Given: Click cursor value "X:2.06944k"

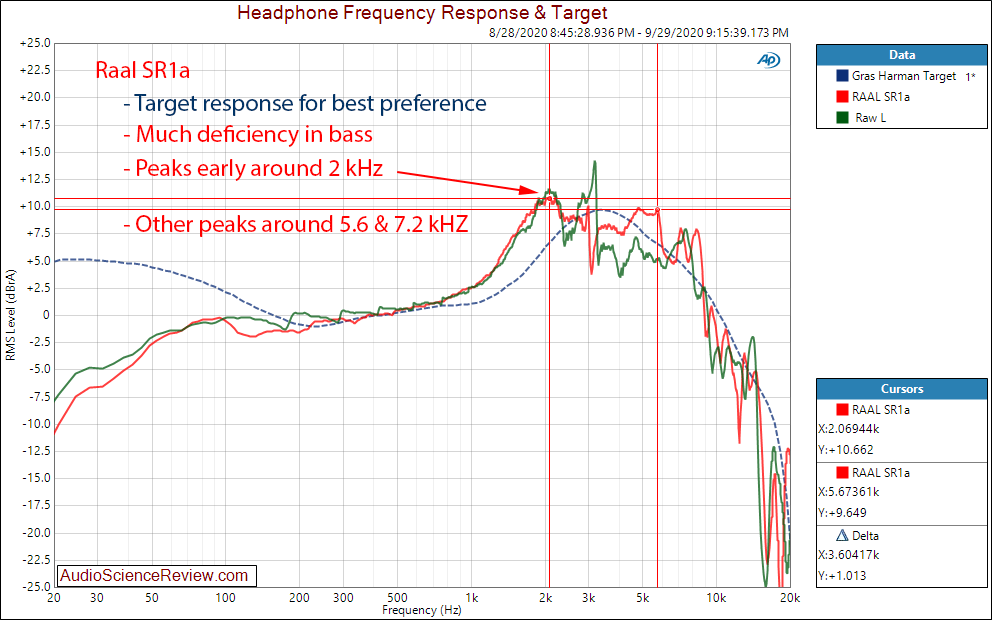Looking at the screenshot, I should click(848, 429).
